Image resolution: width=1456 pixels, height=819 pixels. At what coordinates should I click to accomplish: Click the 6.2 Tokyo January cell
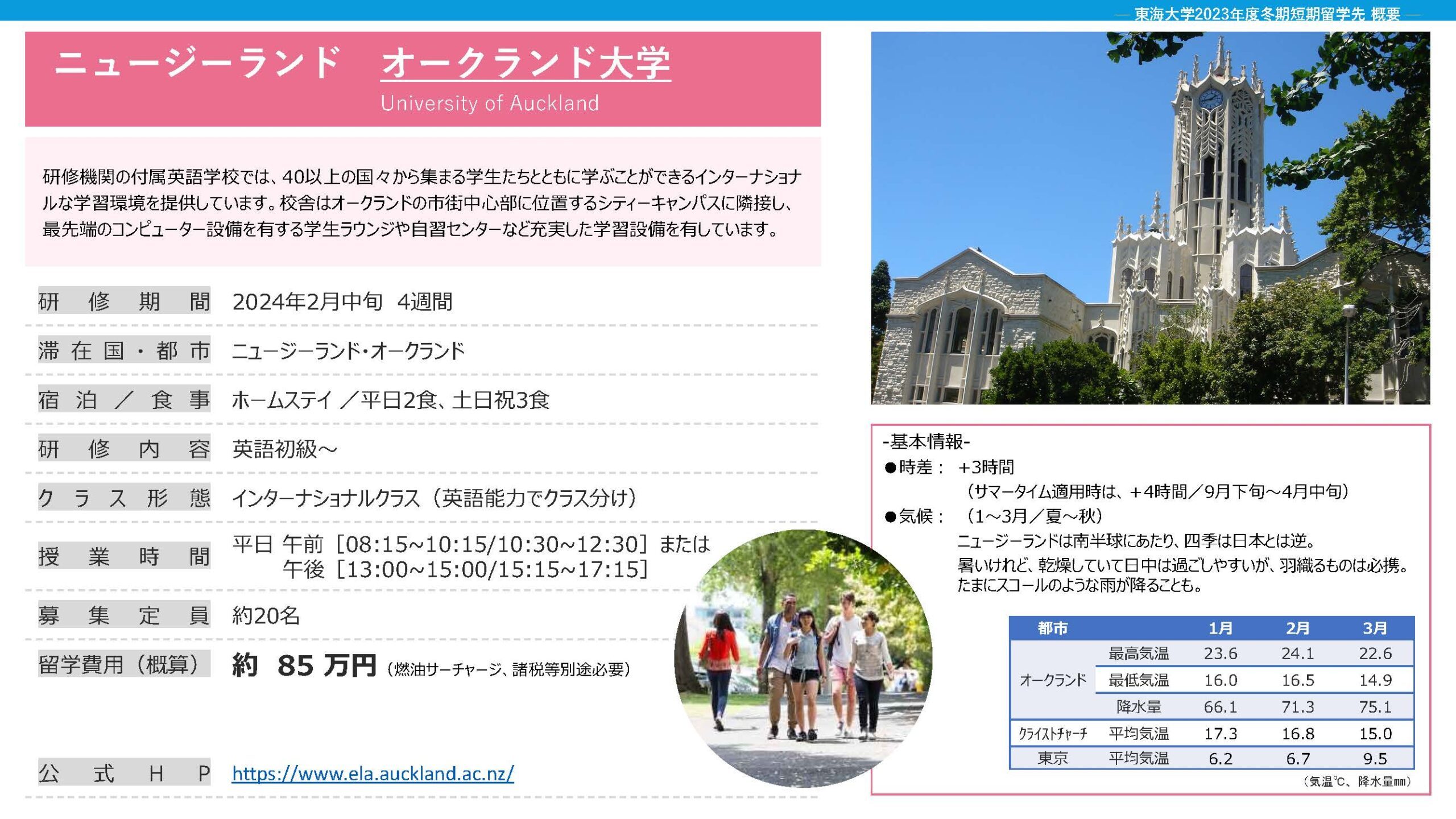1221,758
